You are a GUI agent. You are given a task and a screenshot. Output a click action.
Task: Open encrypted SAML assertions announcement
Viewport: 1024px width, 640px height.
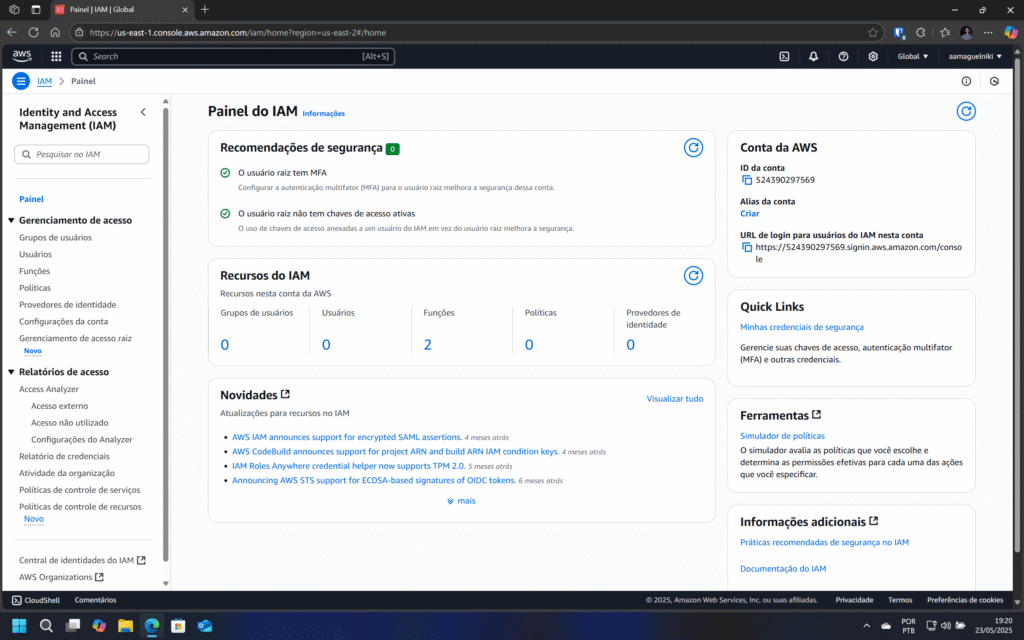tap(347, 437)
